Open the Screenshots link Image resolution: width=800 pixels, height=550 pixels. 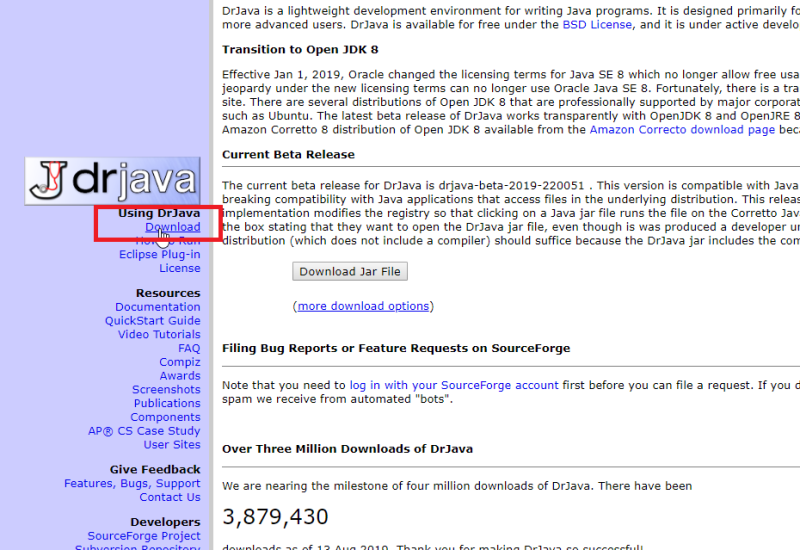pyautogui.click(x=166, y=389)
